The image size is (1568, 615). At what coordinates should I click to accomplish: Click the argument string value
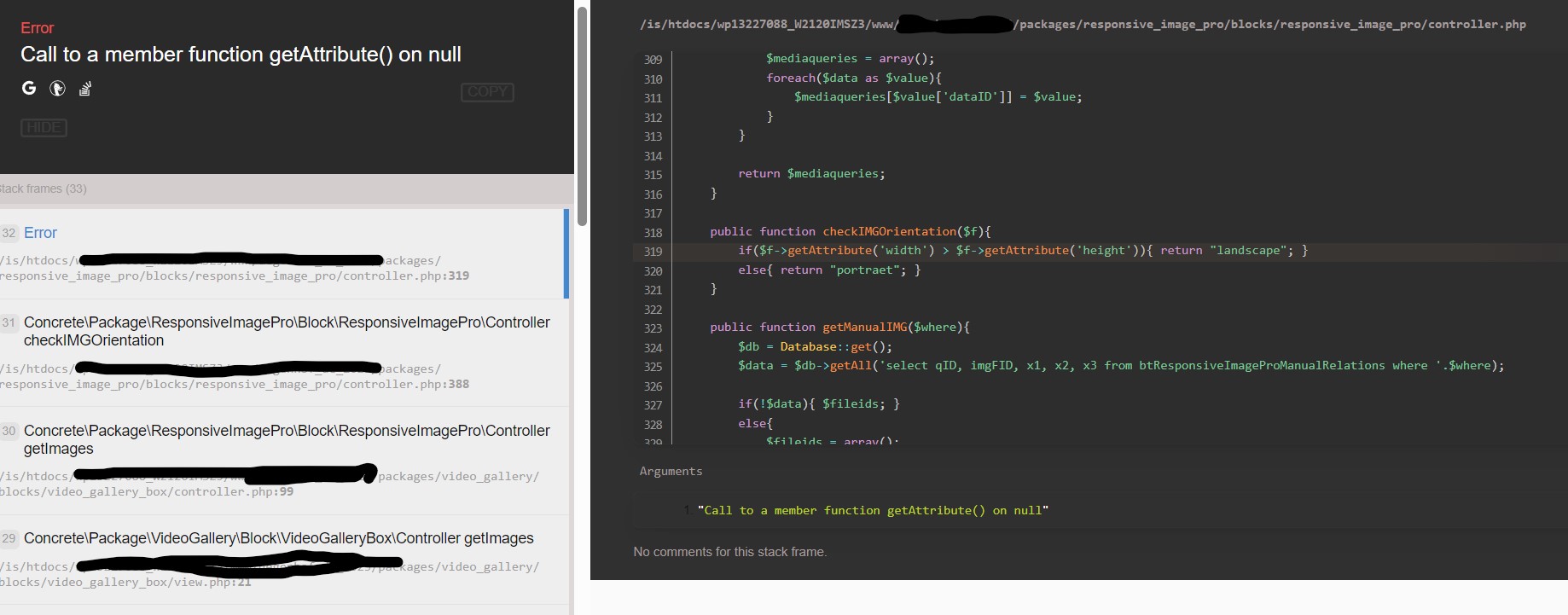pos(873,510)
